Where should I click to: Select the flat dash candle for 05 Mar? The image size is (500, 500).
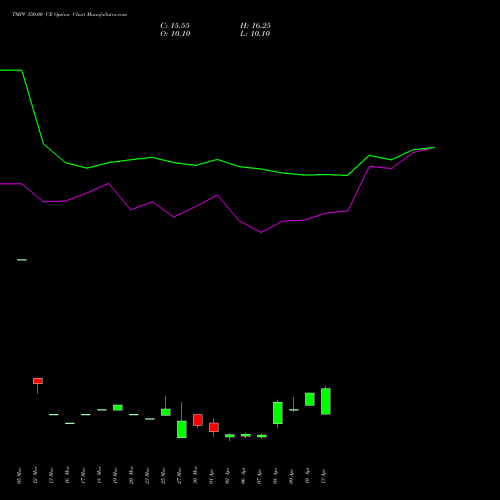point(22,260)
